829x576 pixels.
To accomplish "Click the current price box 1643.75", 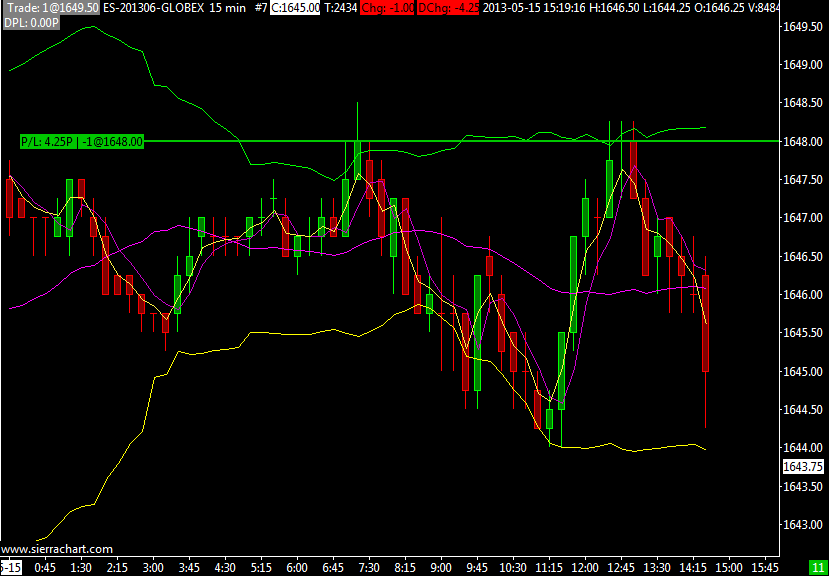I will 804,467.
